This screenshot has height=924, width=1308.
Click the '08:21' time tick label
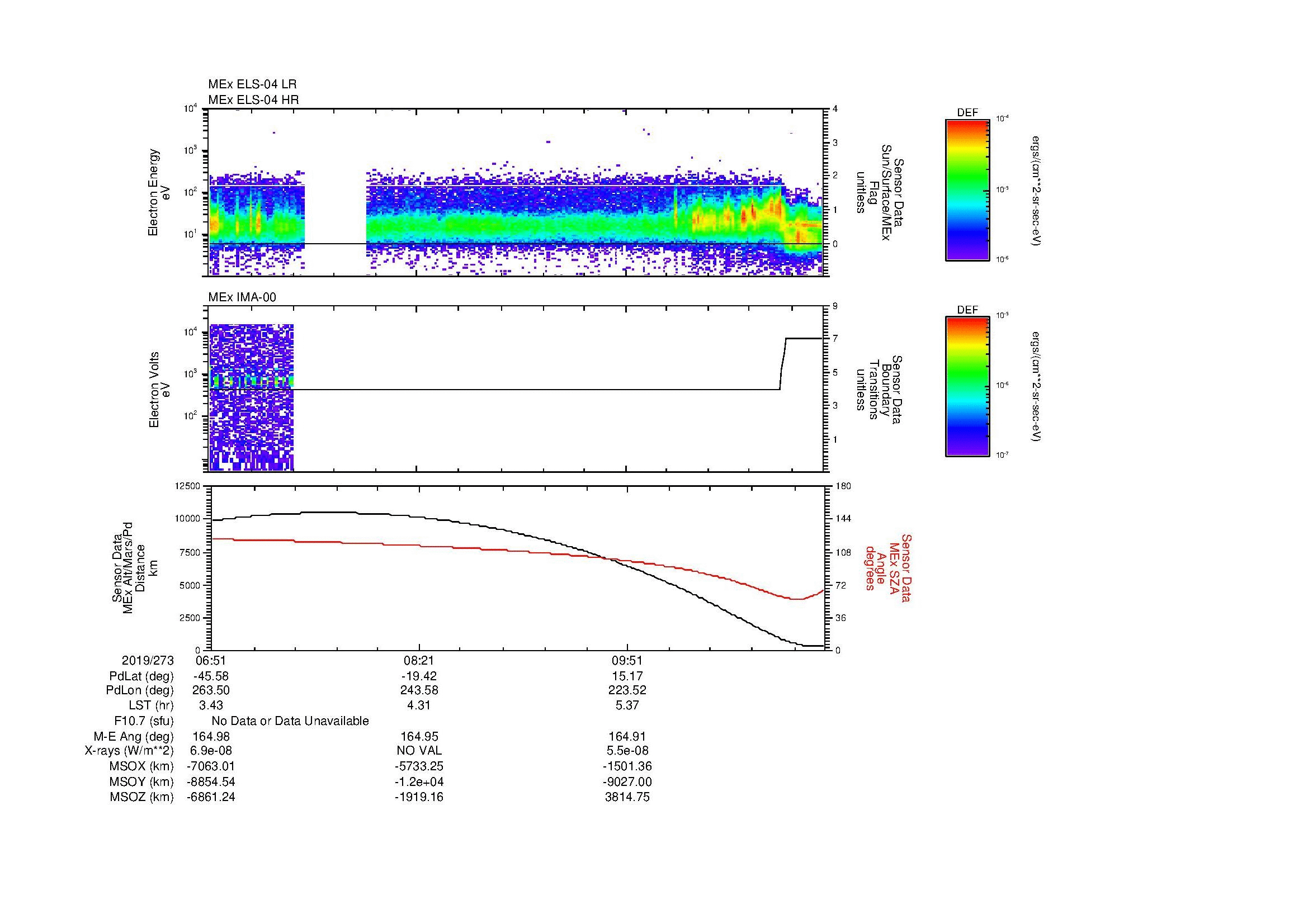(419, 660)
